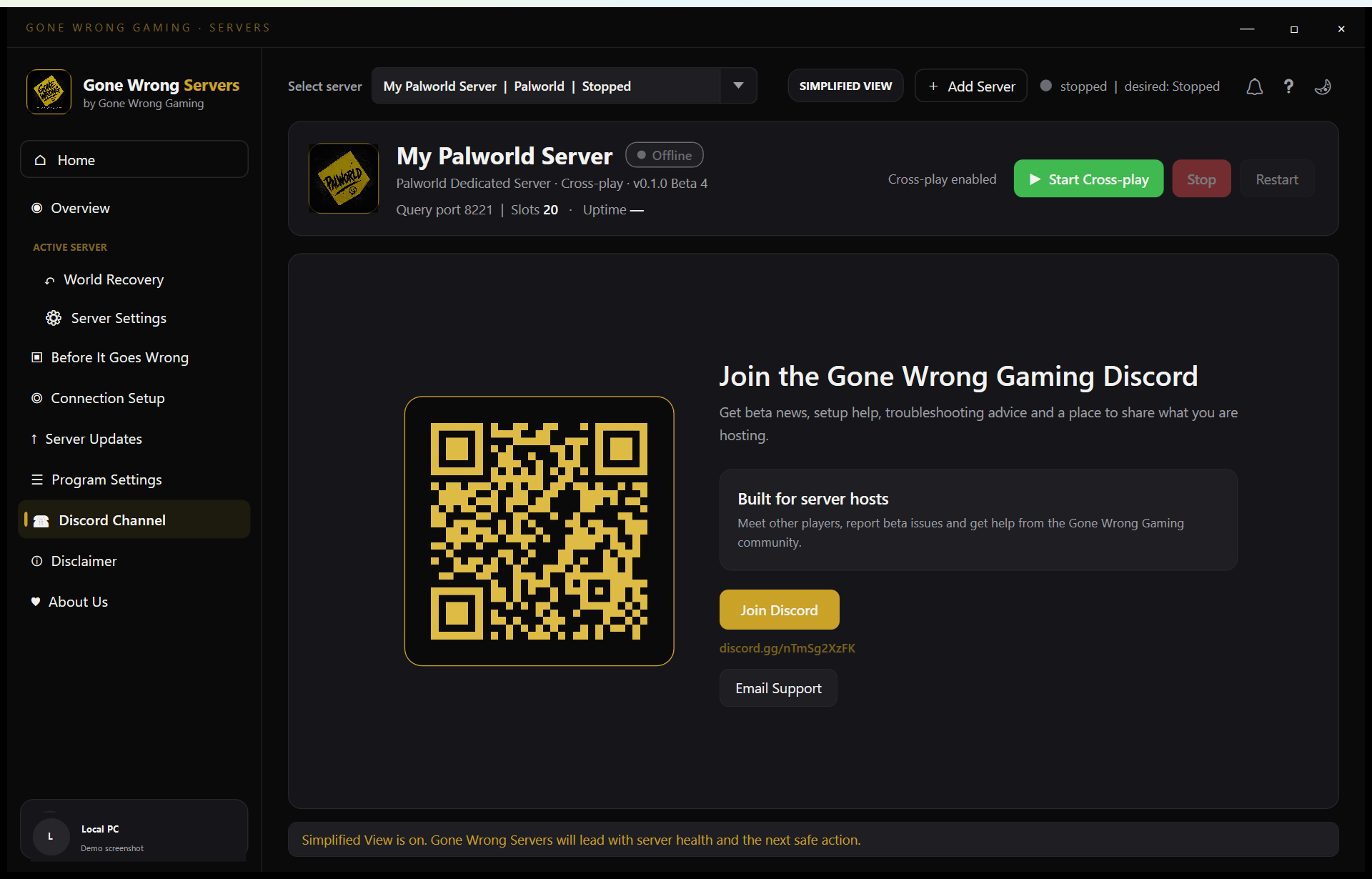This screenshot has width=1372, height=879.
Task: Click the Server Updates up-arrow icon
Action: (x=34, y=439)
